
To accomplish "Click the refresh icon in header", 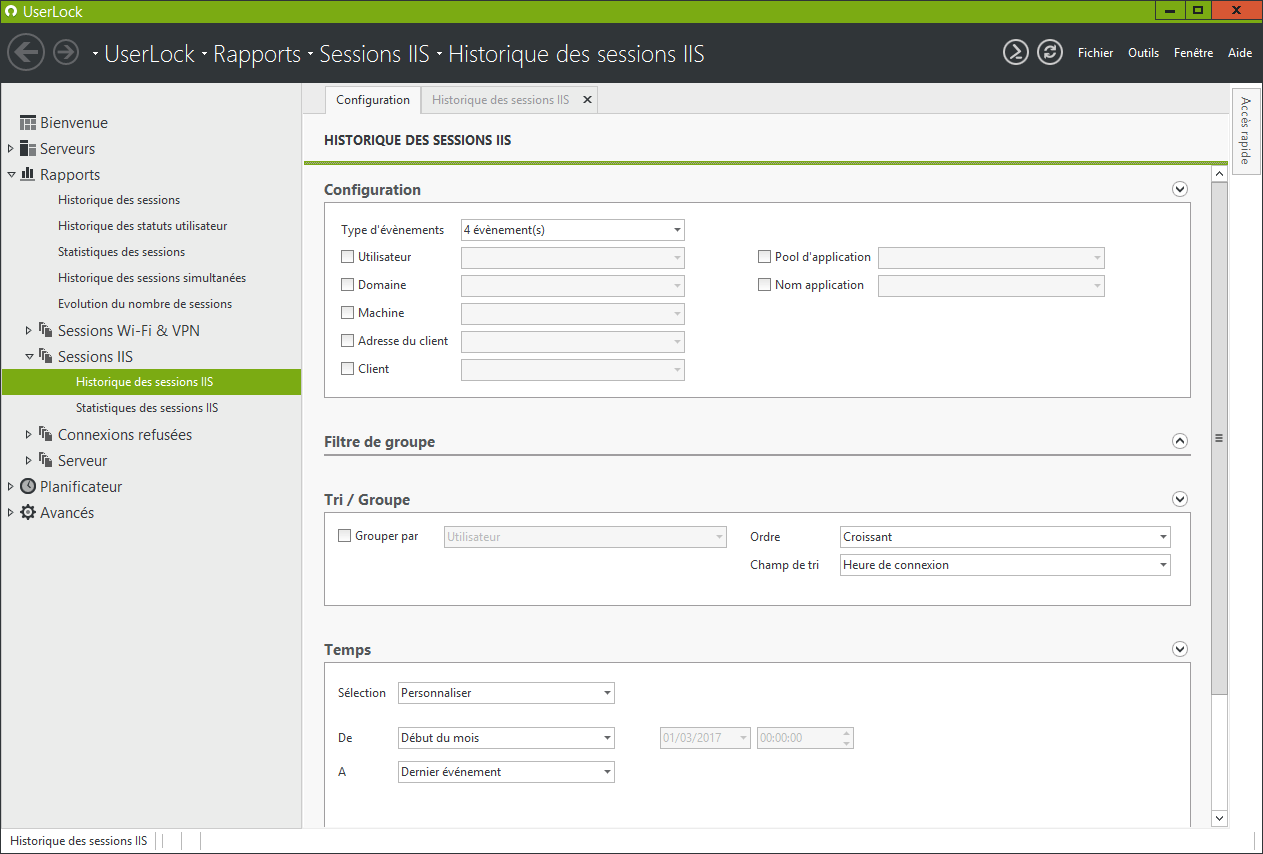I will tap(1049, 52).
